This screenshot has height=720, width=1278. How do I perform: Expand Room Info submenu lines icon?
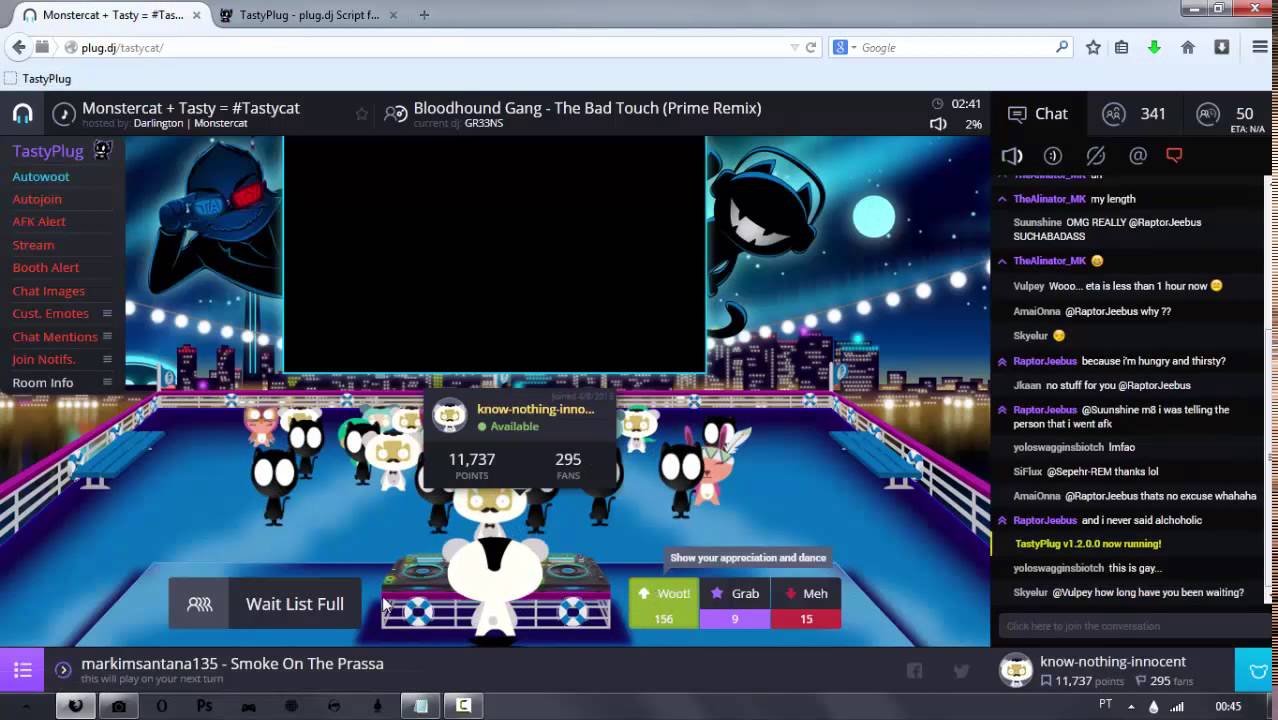click(x=107, y=382)
